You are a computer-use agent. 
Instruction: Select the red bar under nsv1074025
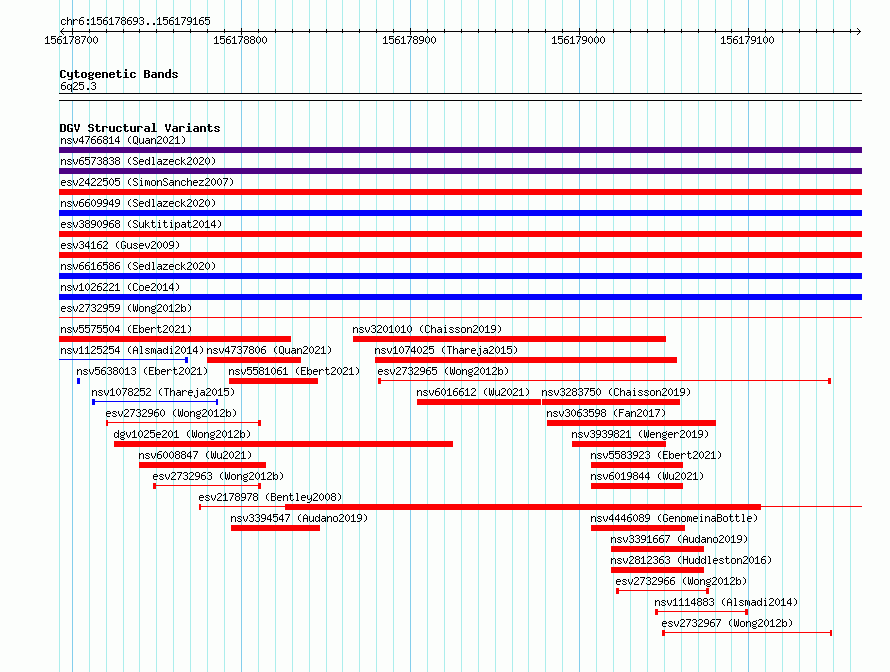click(526, 360)
